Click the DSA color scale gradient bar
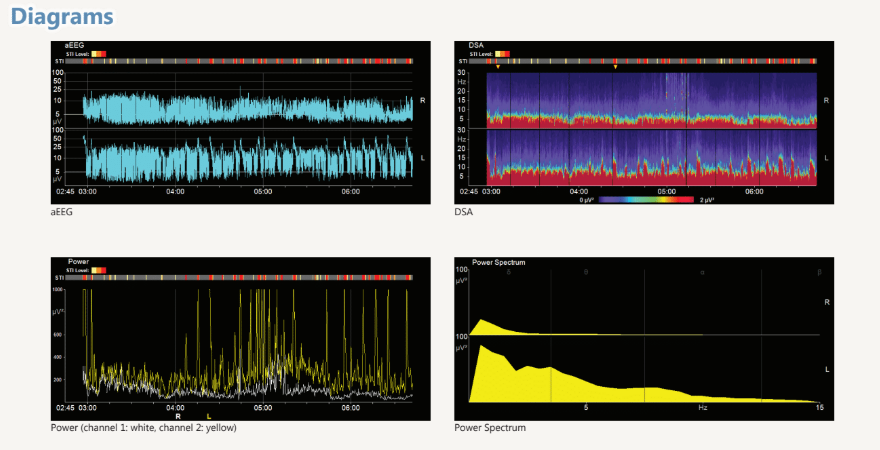The width and height of the screenshot is (880, 450). (645, 200)
